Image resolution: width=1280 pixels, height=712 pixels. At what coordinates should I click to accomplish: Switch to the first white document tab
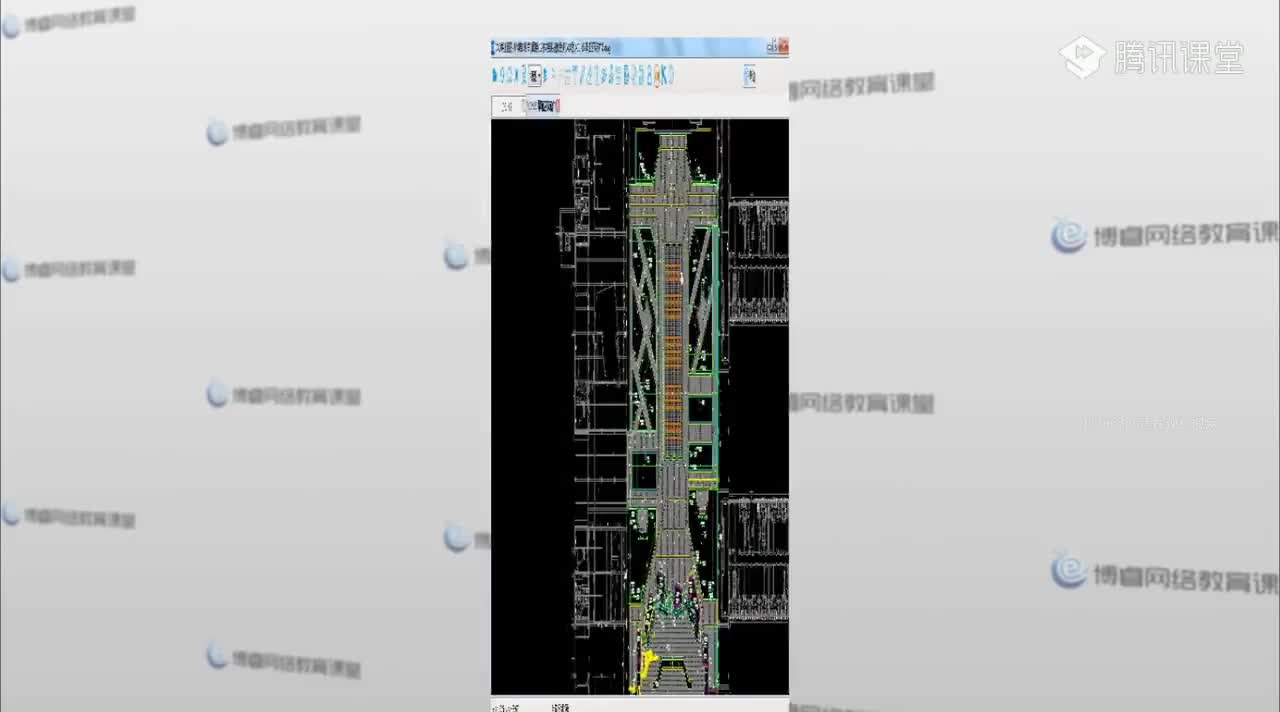click(x=508, y=106)
